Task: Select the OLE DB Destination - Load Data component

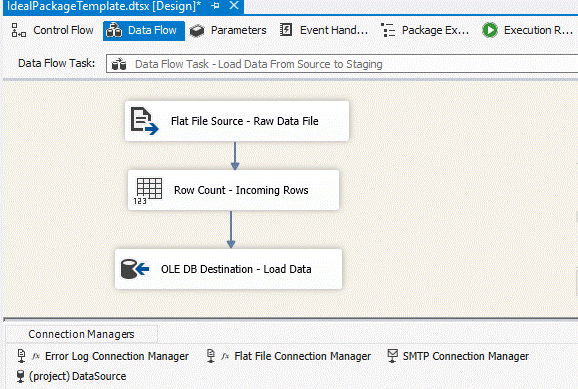Action: (x=229, y=269)
